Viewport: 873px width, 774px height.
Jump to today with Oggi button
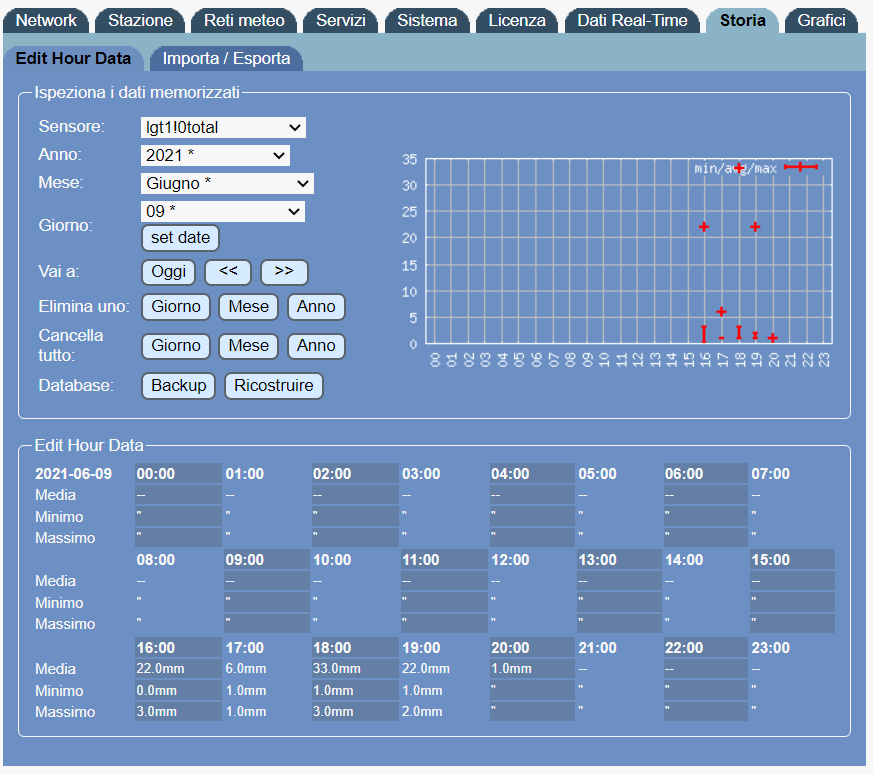click(x=168, y=272)
